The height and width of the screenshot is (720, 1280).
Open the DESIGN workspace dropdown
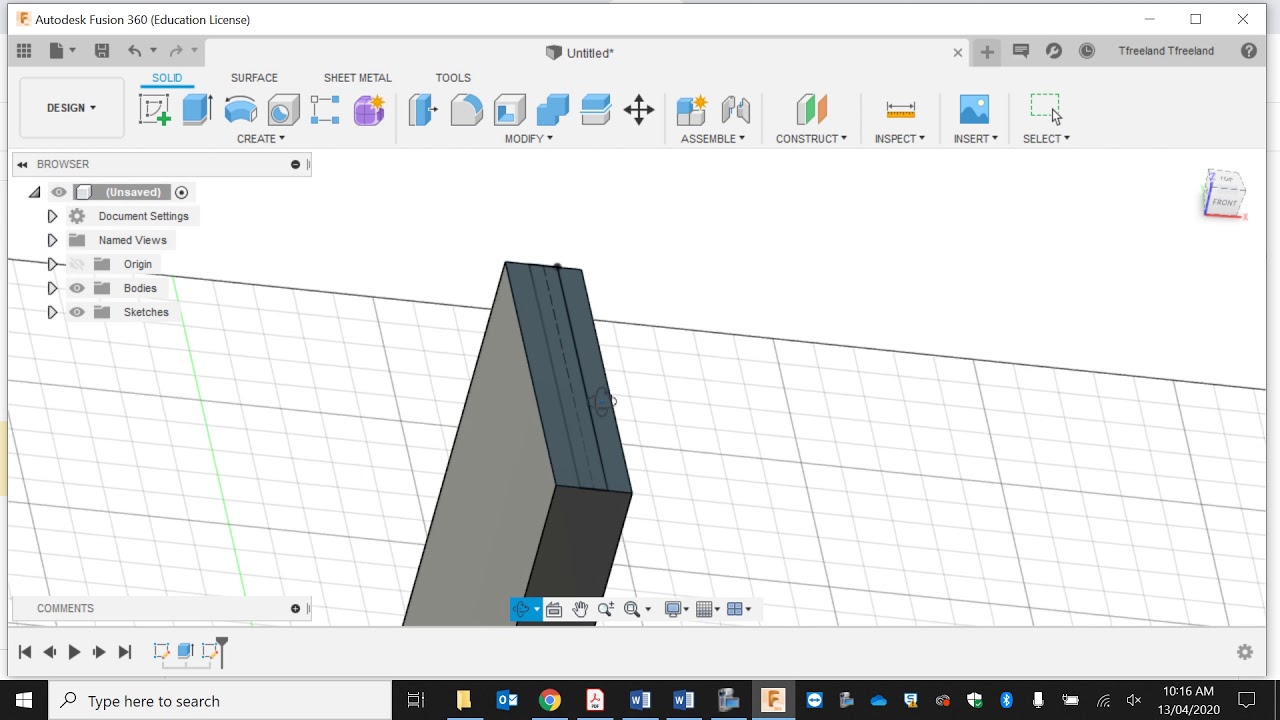pos(72,108)
